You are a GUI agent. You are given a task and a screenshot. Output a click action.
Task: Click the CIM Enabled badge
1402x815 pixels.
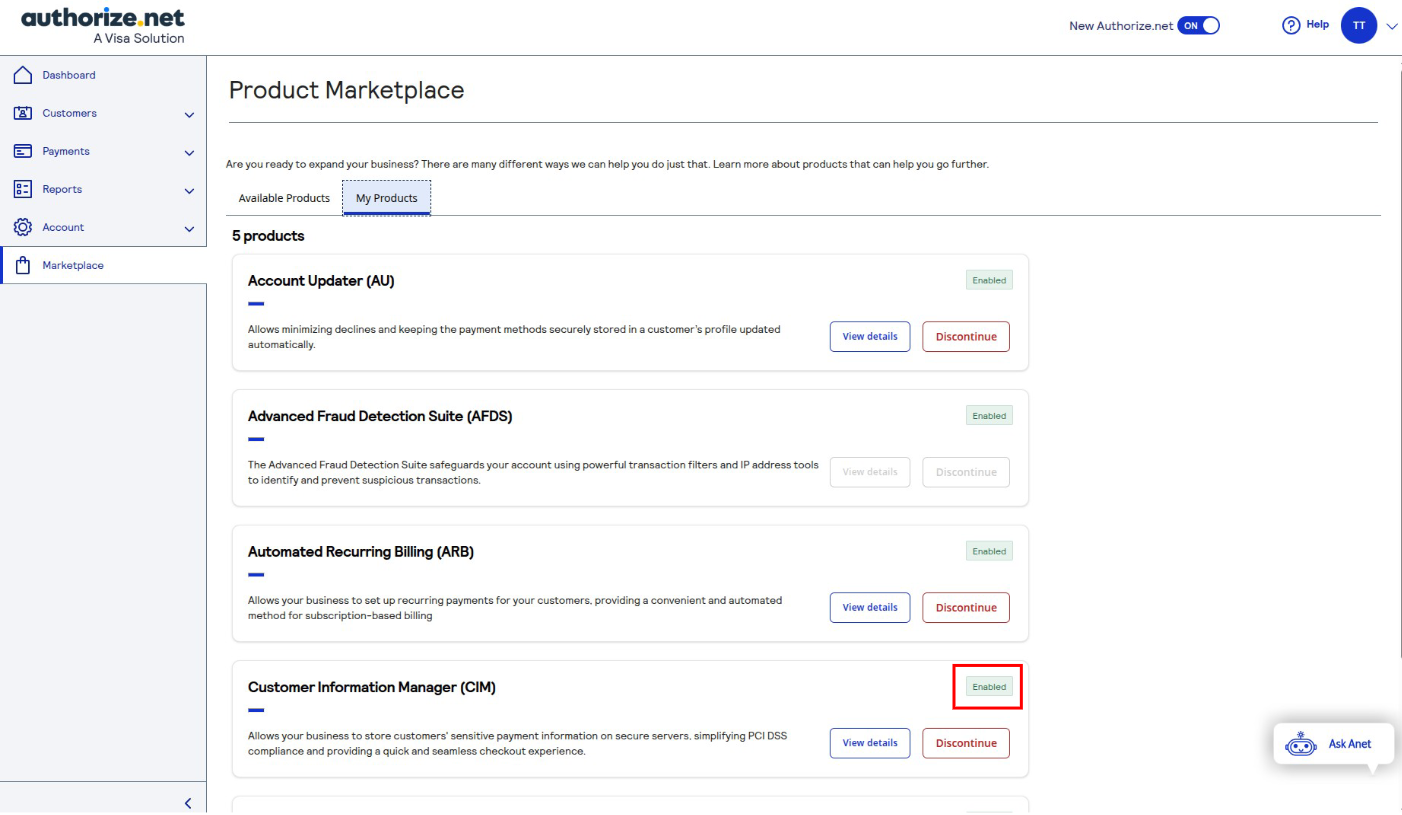[989, 687]
